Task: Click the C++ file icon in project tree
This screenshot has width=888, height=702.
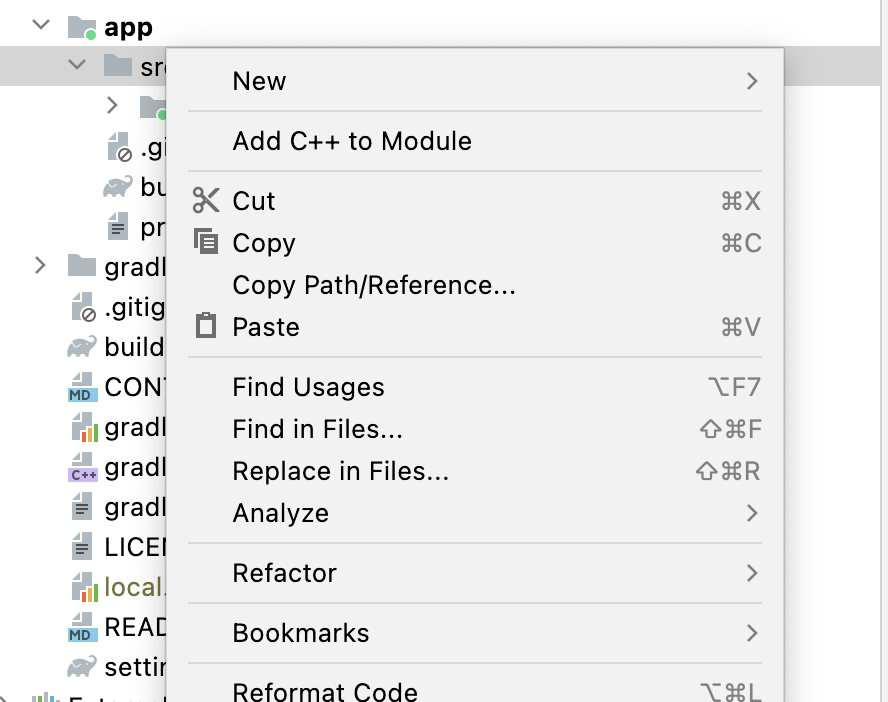Action: coord(82,468)
